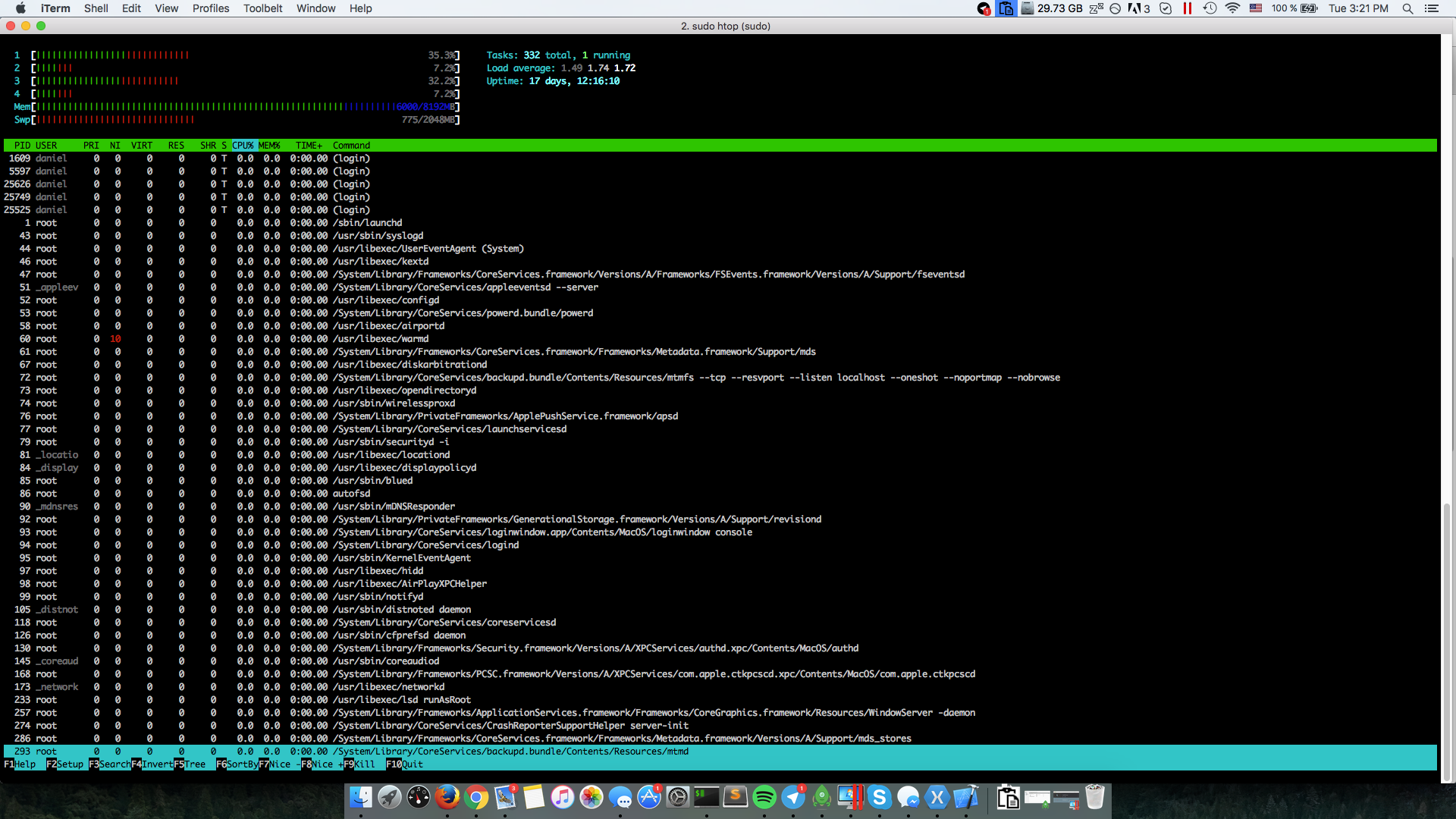Viewport: 1456px width, 819px height.
Task: Launch Launchpad rocket icon in dock
Action: click(390, 797)
